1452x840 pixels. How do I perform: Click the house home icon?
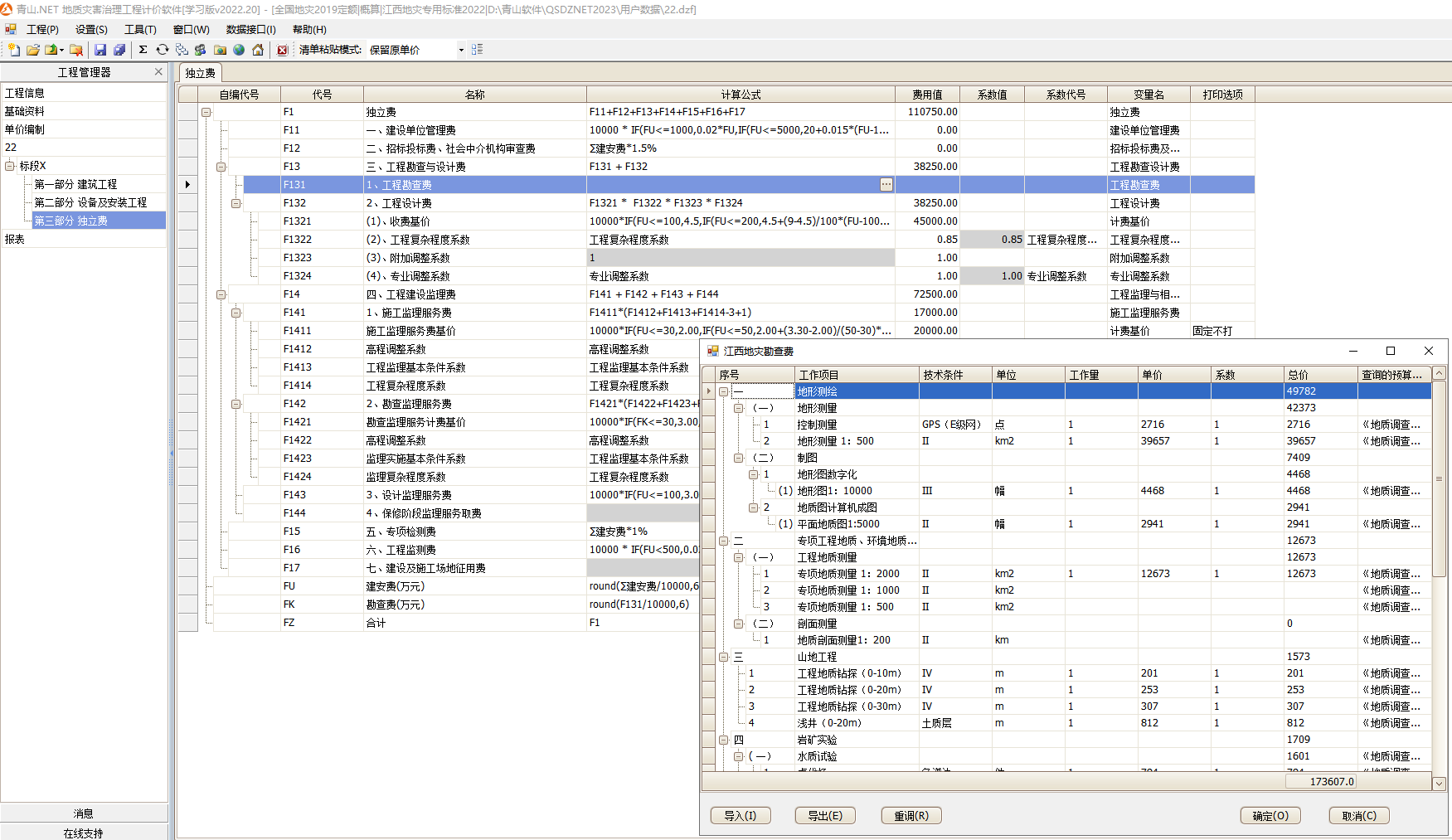click(x=258, y=50)
